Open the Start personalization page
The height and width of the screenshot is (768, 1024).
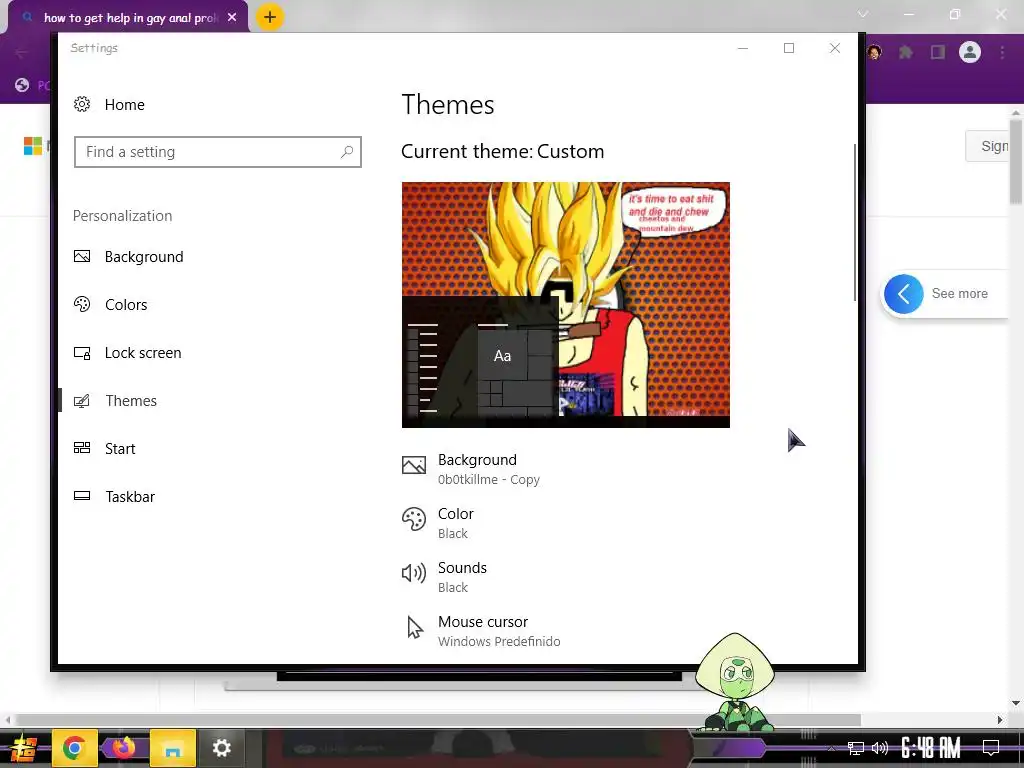coord(120,449)
